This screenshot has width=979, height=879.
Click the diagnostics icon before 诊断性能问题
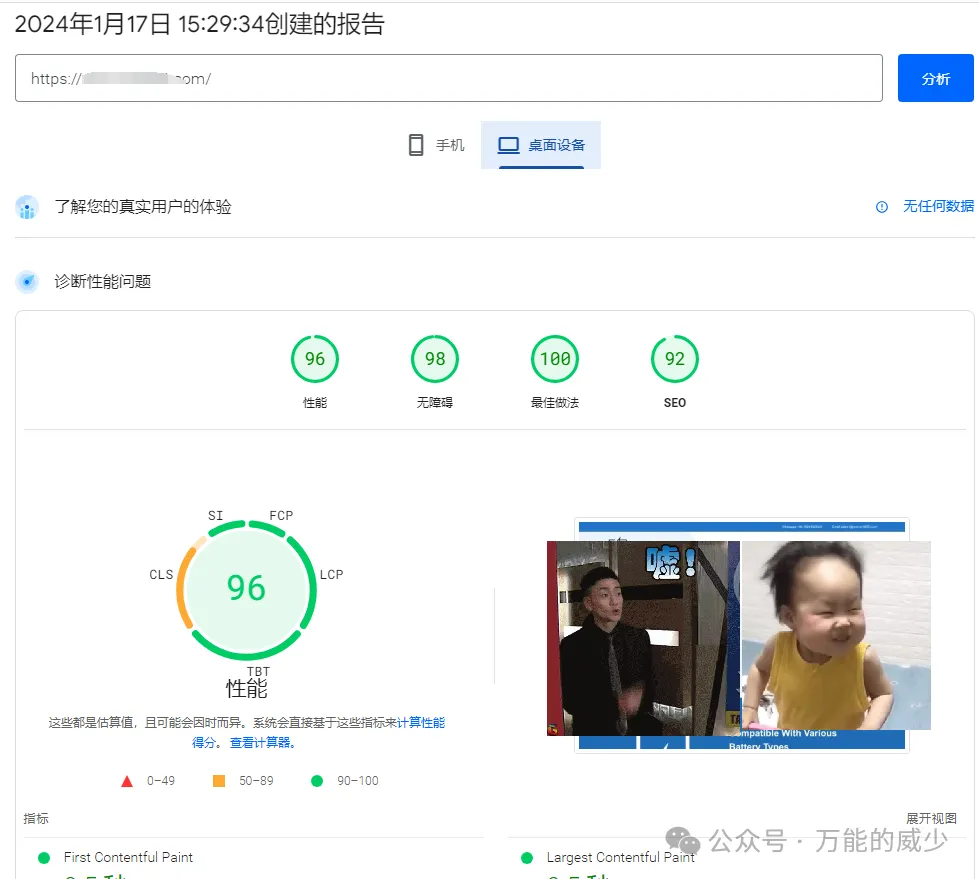27,281
